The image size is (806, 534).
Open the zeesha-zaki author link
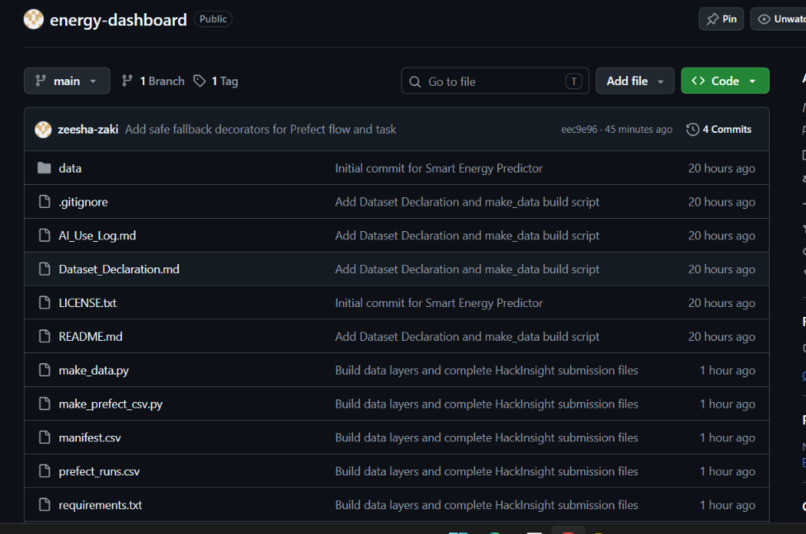coord(88,129)
